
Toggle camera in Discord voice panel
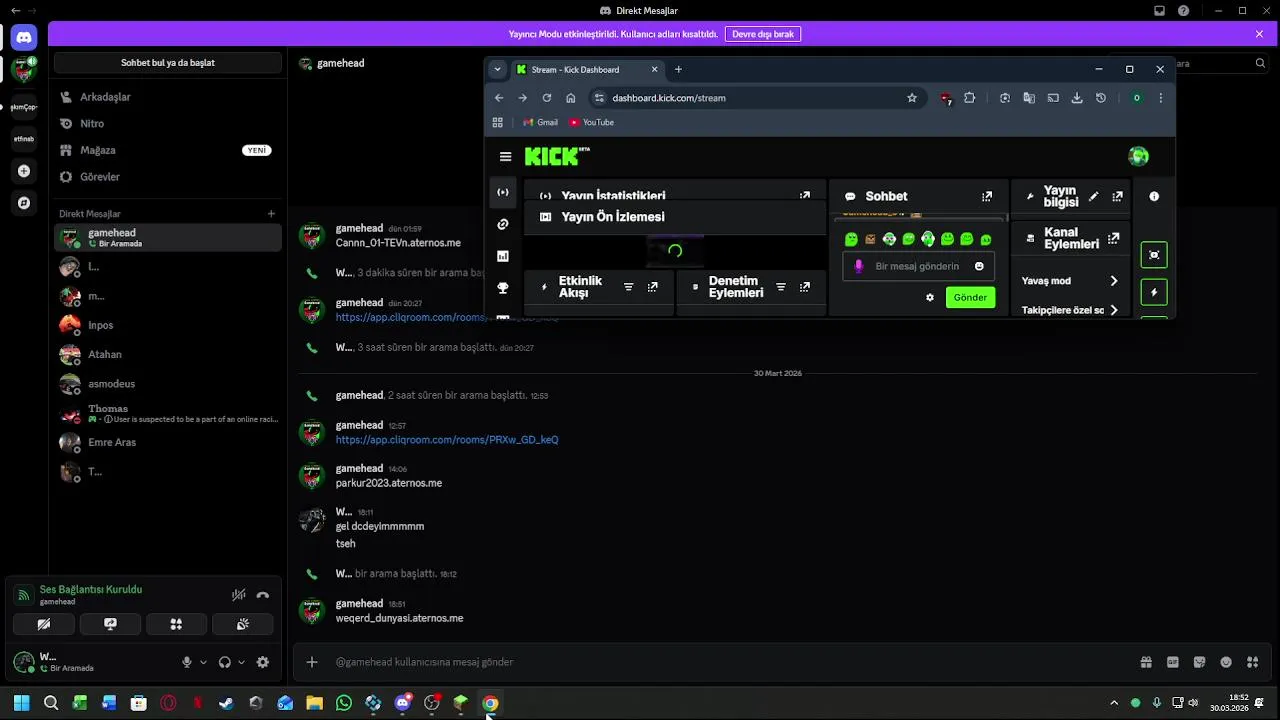click(44, 624)
